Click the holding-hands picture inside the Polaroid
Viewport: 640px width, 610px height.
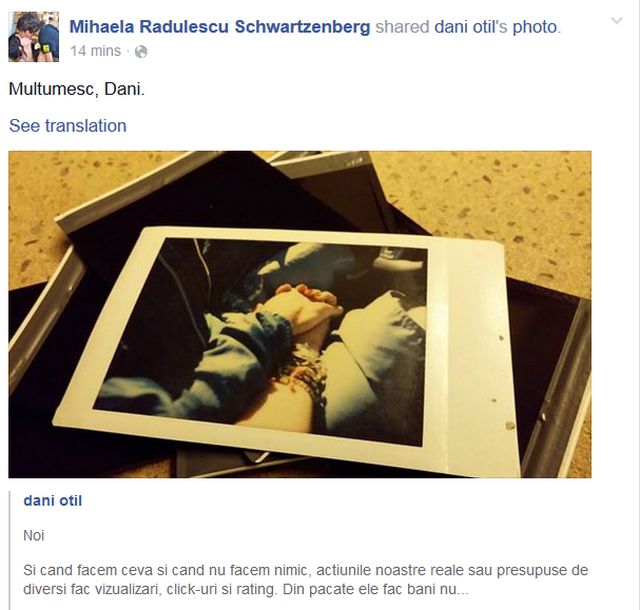point(261,342)
